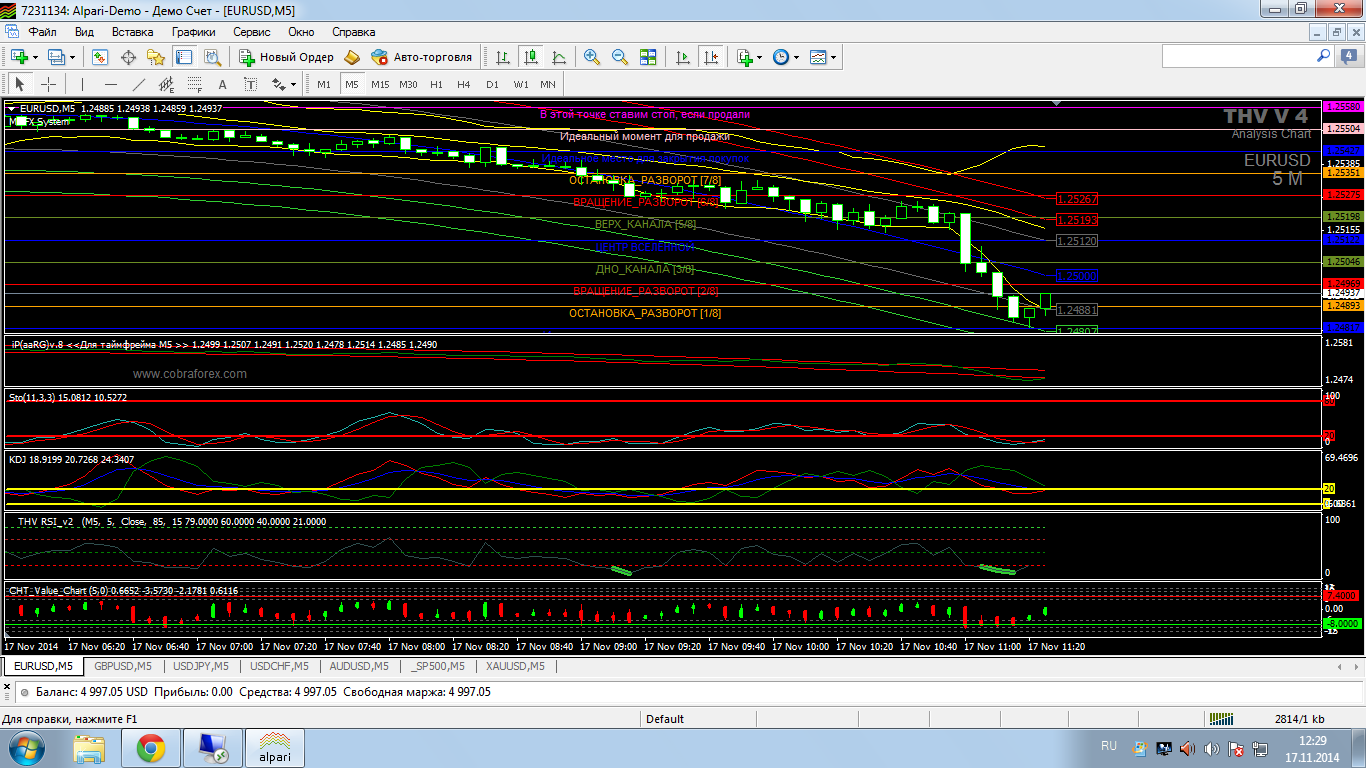Open the Data Window crosshair icon
Image resolution: width=1366 pixels, height=768 pixels.
click(x=128, y=57)
